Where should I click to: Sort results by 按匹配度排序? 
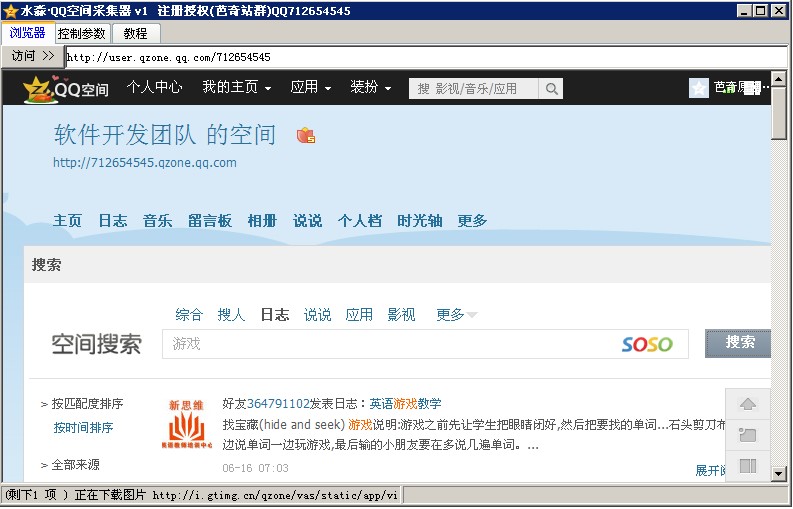pos(87,404)
